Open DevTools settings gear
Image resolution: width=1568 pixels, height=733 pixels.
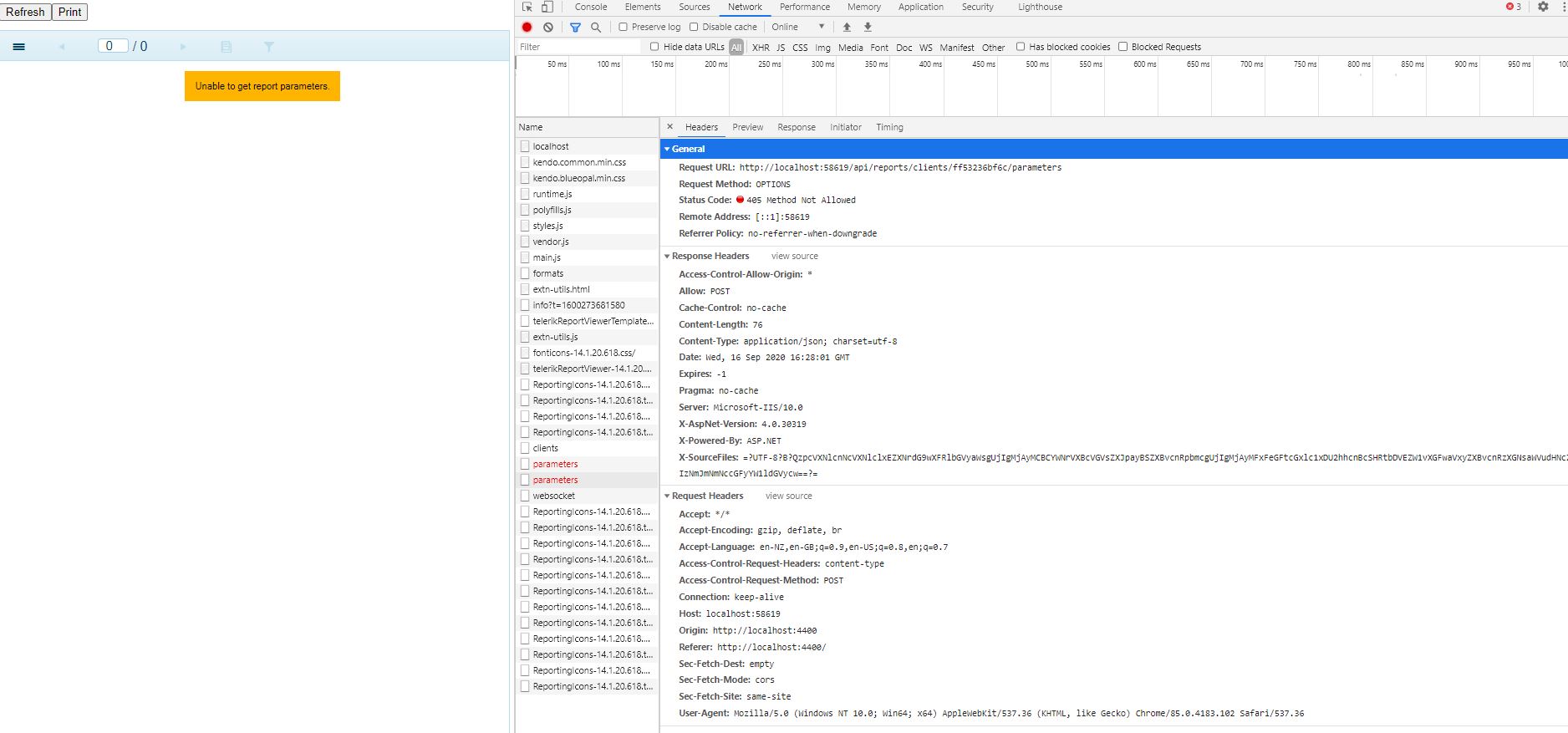pos(1543,7)
